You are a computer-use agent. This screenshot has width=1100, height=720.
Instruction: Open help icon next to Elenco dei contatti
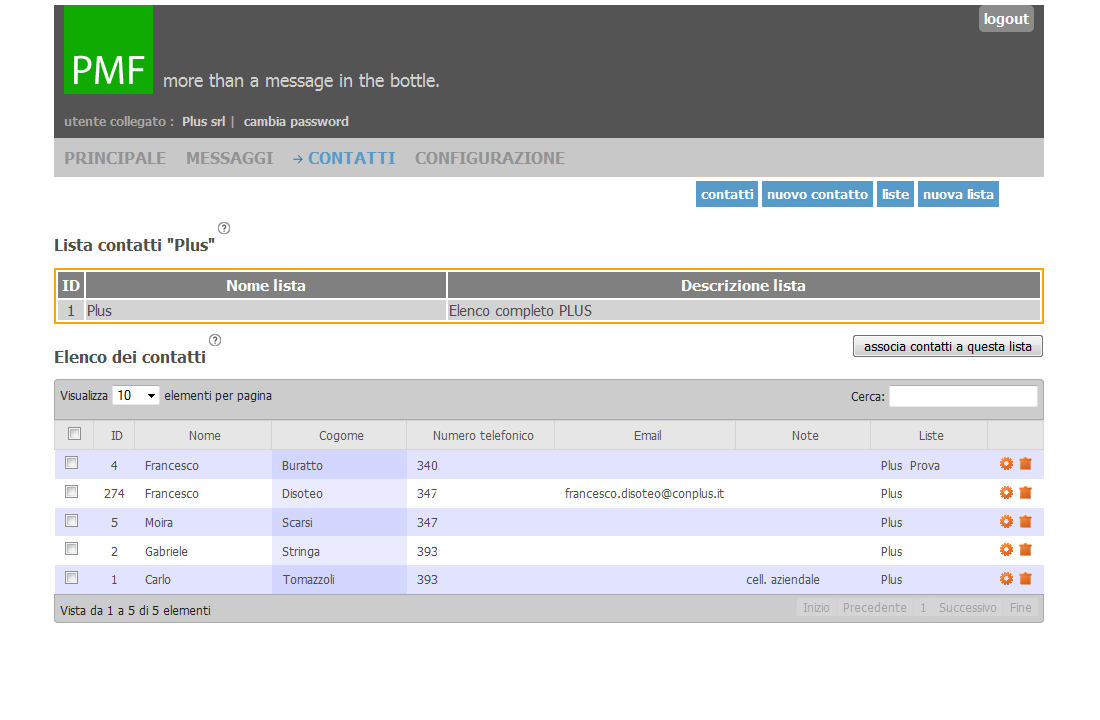pyautogui.click(x=215, y=340)
